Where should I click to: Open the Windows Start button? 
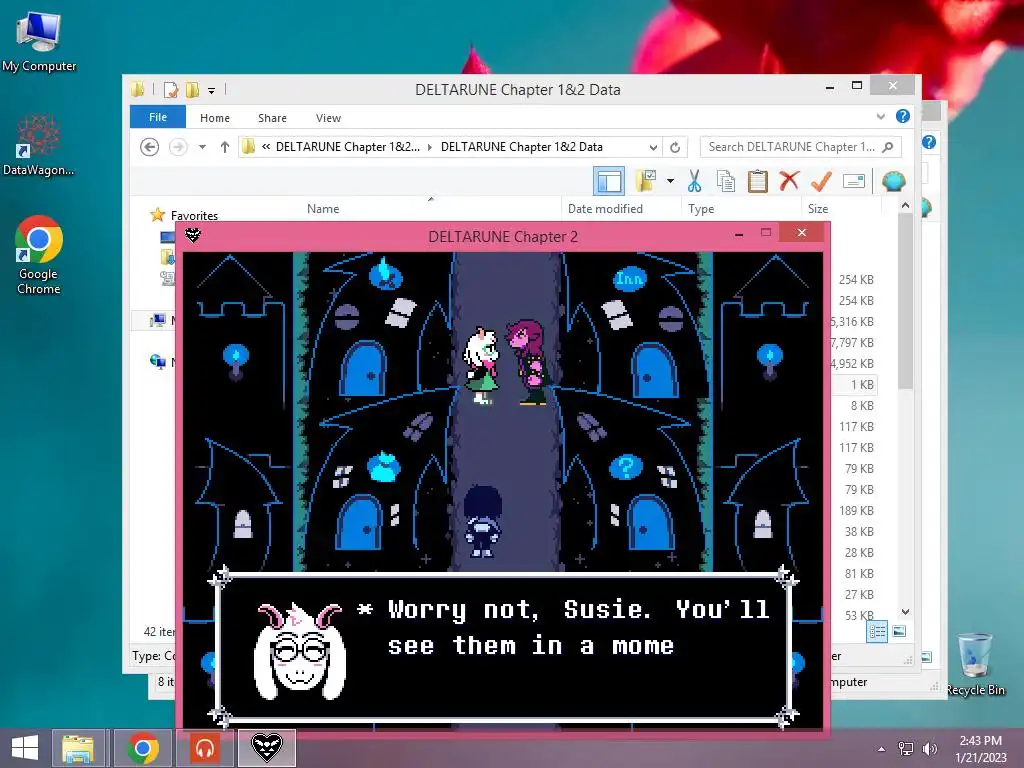click(25, 748)
